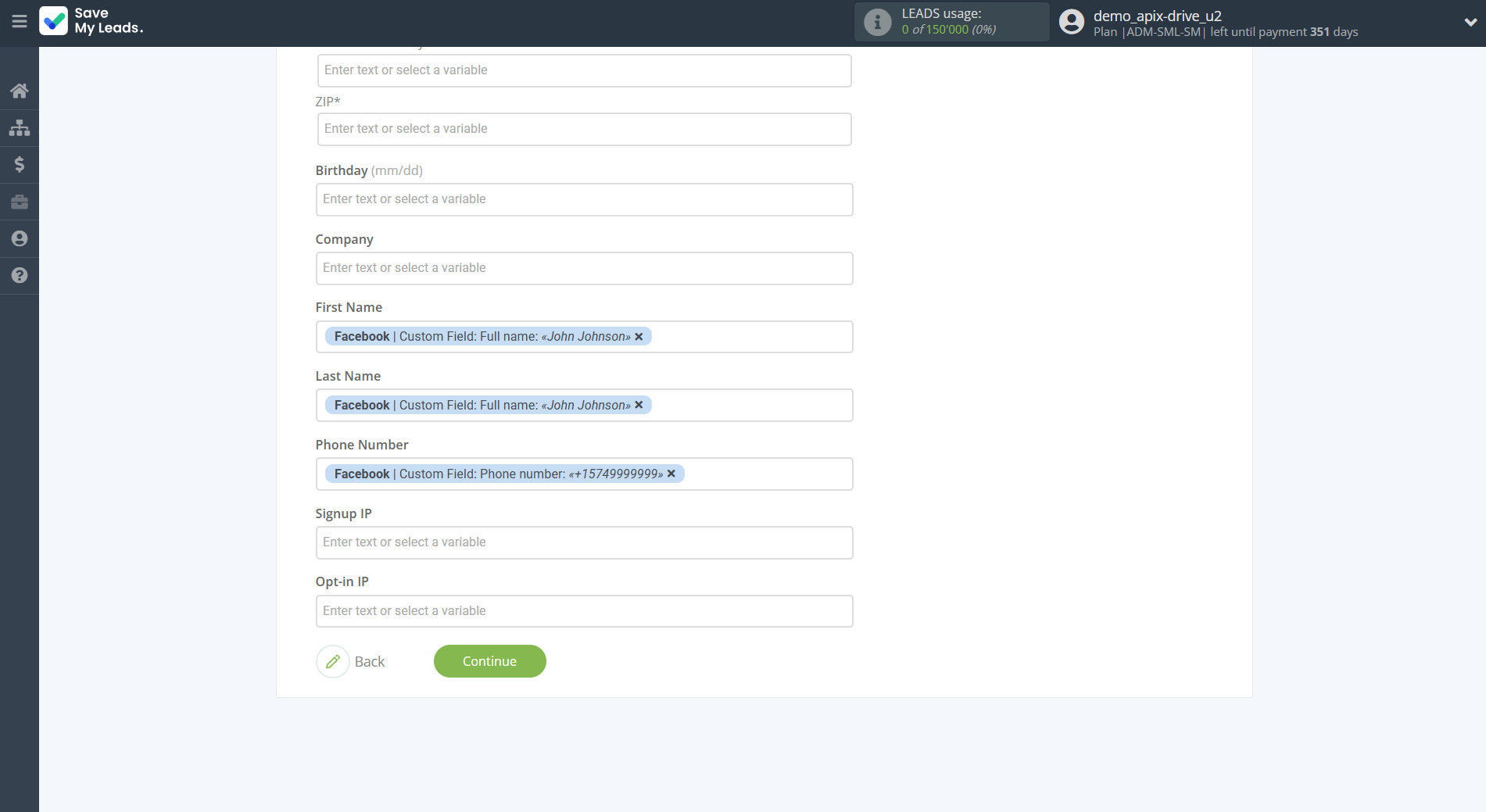Image resolution: width=1486 pixels, height=812 pixels.
Task: Click into the ZIP field
Action: [x=584, y=129]
